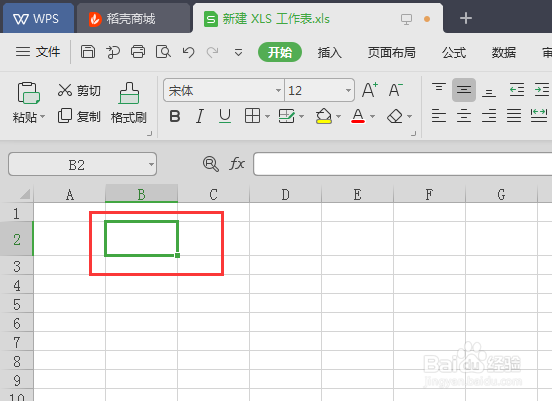Viewport: 552px width, 401px height.
Task: Center text horizontally
Action: 464,116
